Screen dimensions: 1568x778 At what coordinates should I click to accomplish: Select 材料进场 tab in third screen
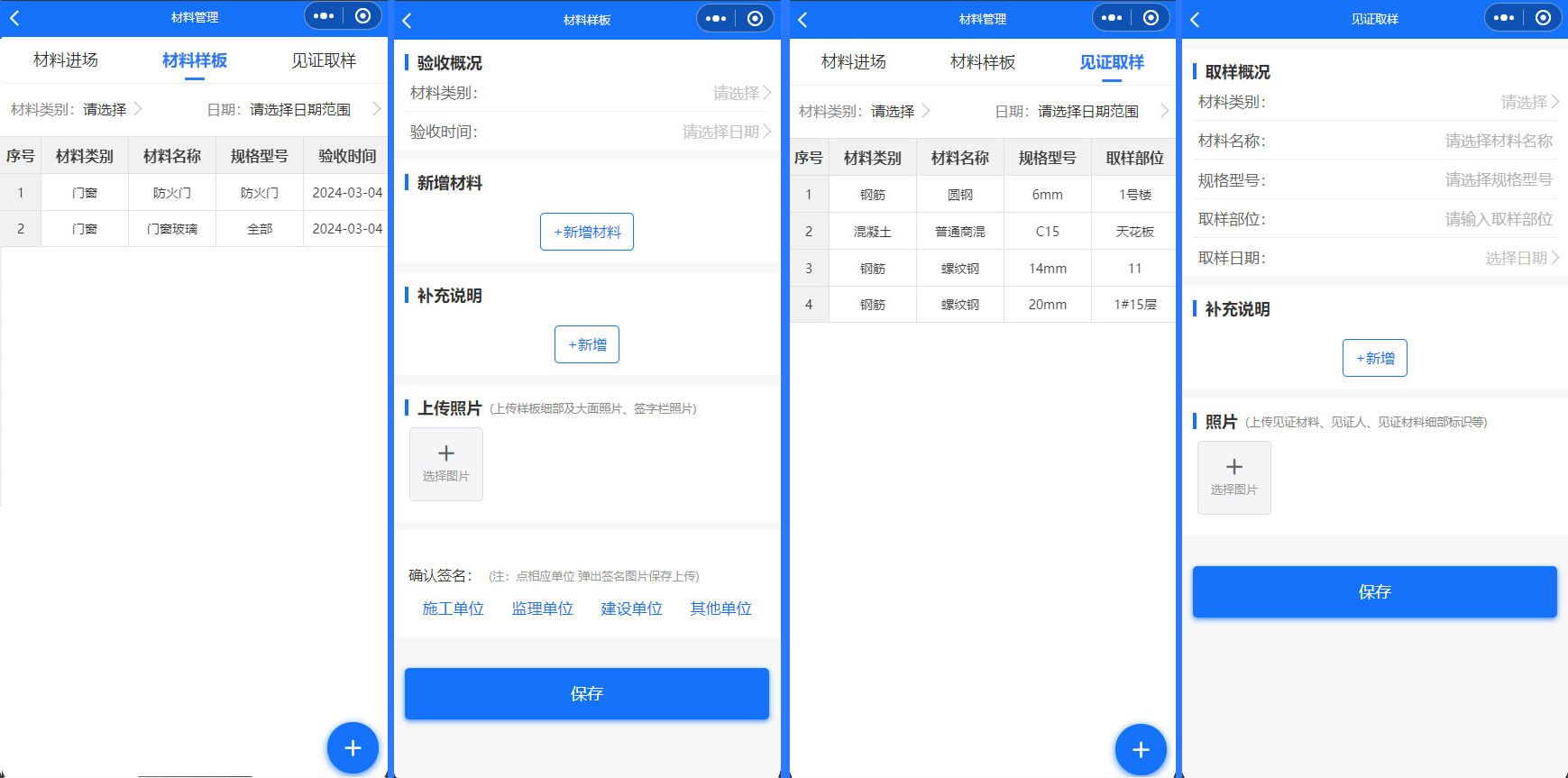coord(853,62)
